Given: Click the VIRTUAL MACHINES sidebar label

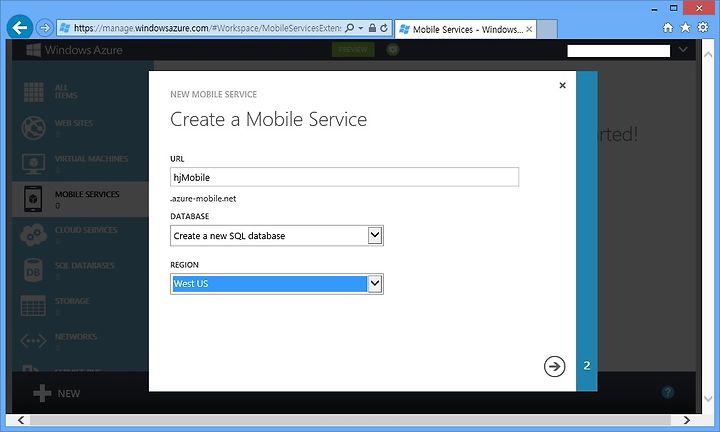Looking at the screenshot, I should (x=91, y=159).
